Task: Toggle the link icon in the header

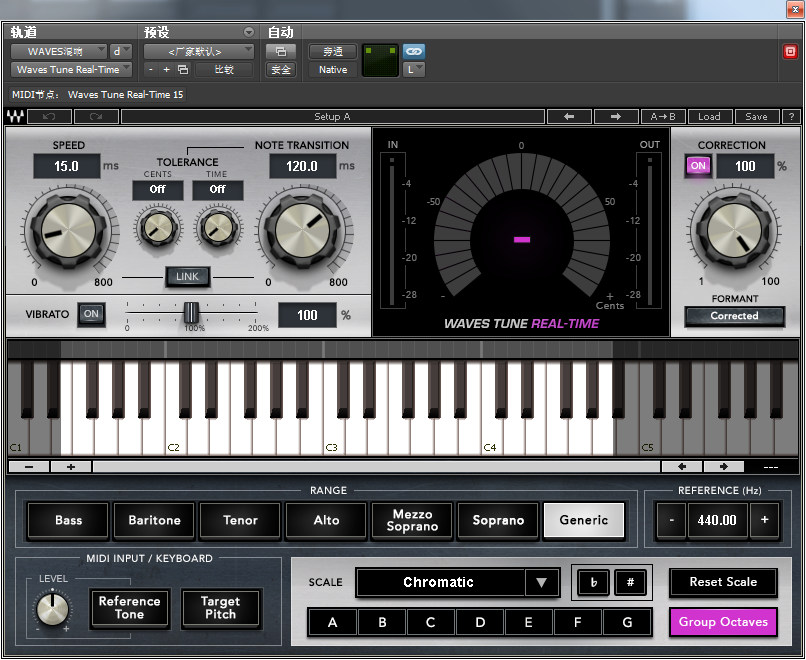Action: (414, 51)
